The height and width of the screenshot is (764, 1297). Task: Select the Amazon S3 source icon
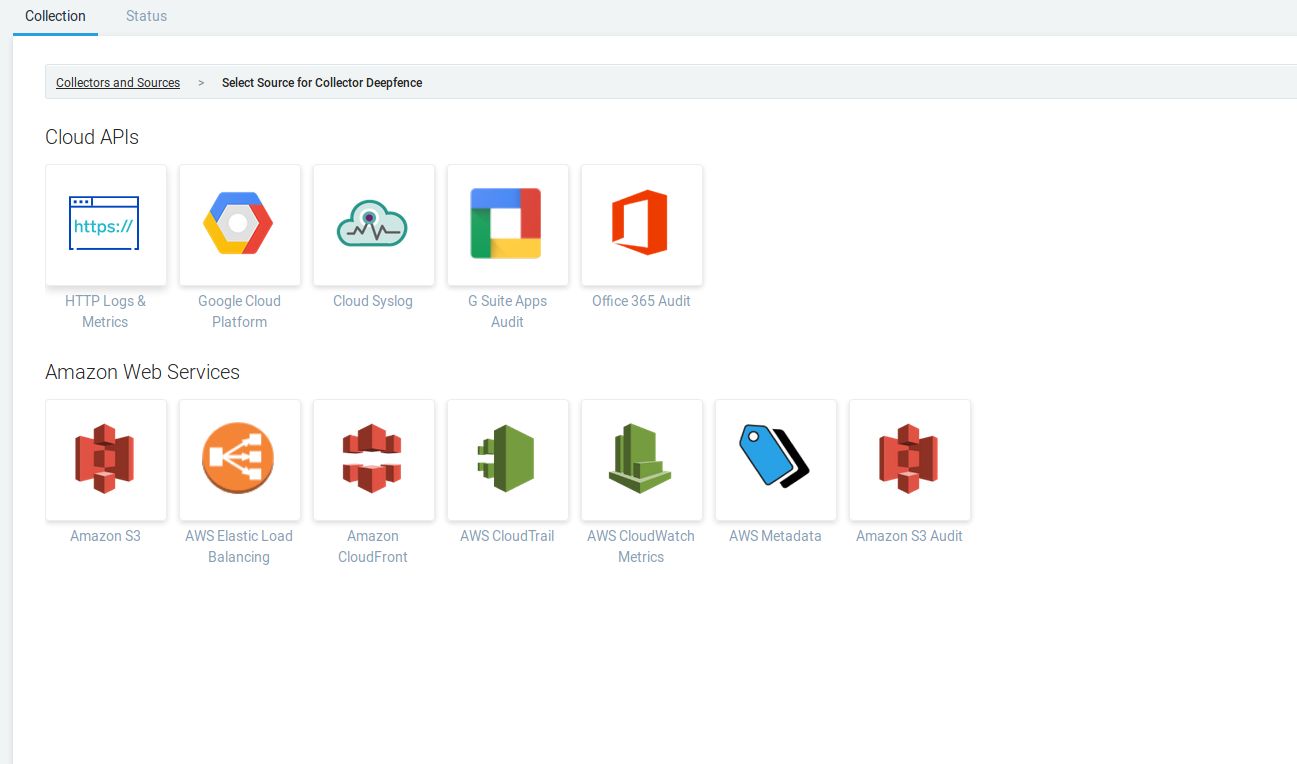106,460
